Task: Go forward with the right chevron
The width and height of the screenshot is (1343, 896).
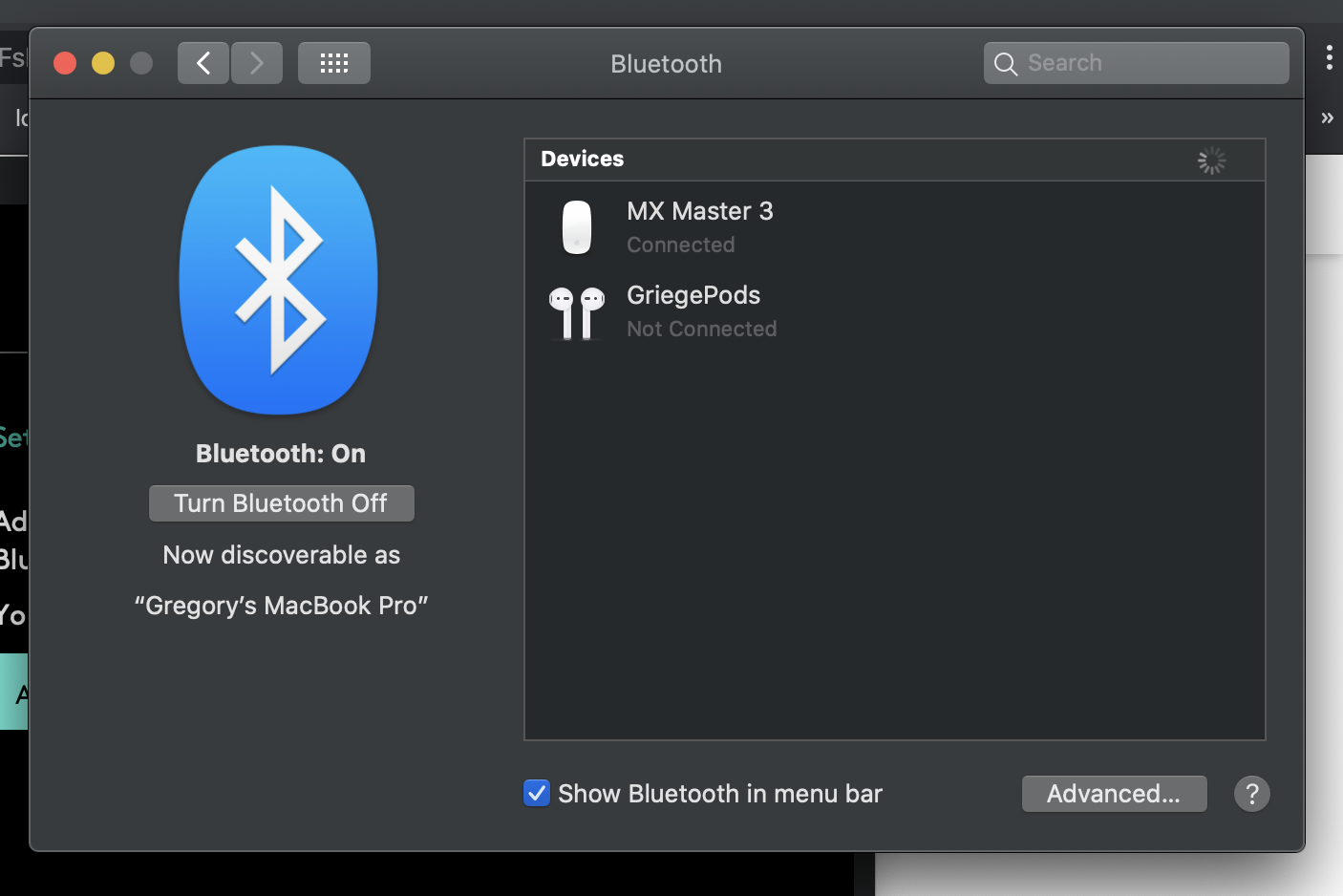Action: coord(257,63)
